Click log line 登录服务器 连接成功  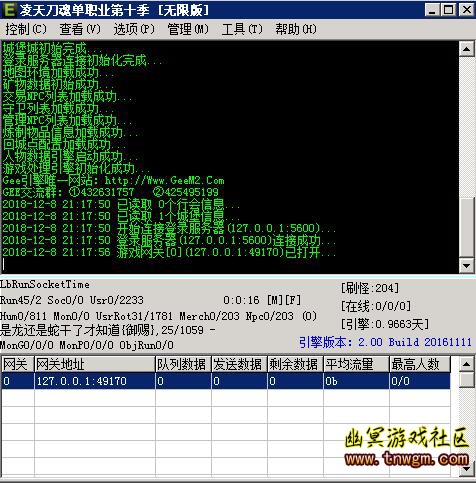coord(169,240)
